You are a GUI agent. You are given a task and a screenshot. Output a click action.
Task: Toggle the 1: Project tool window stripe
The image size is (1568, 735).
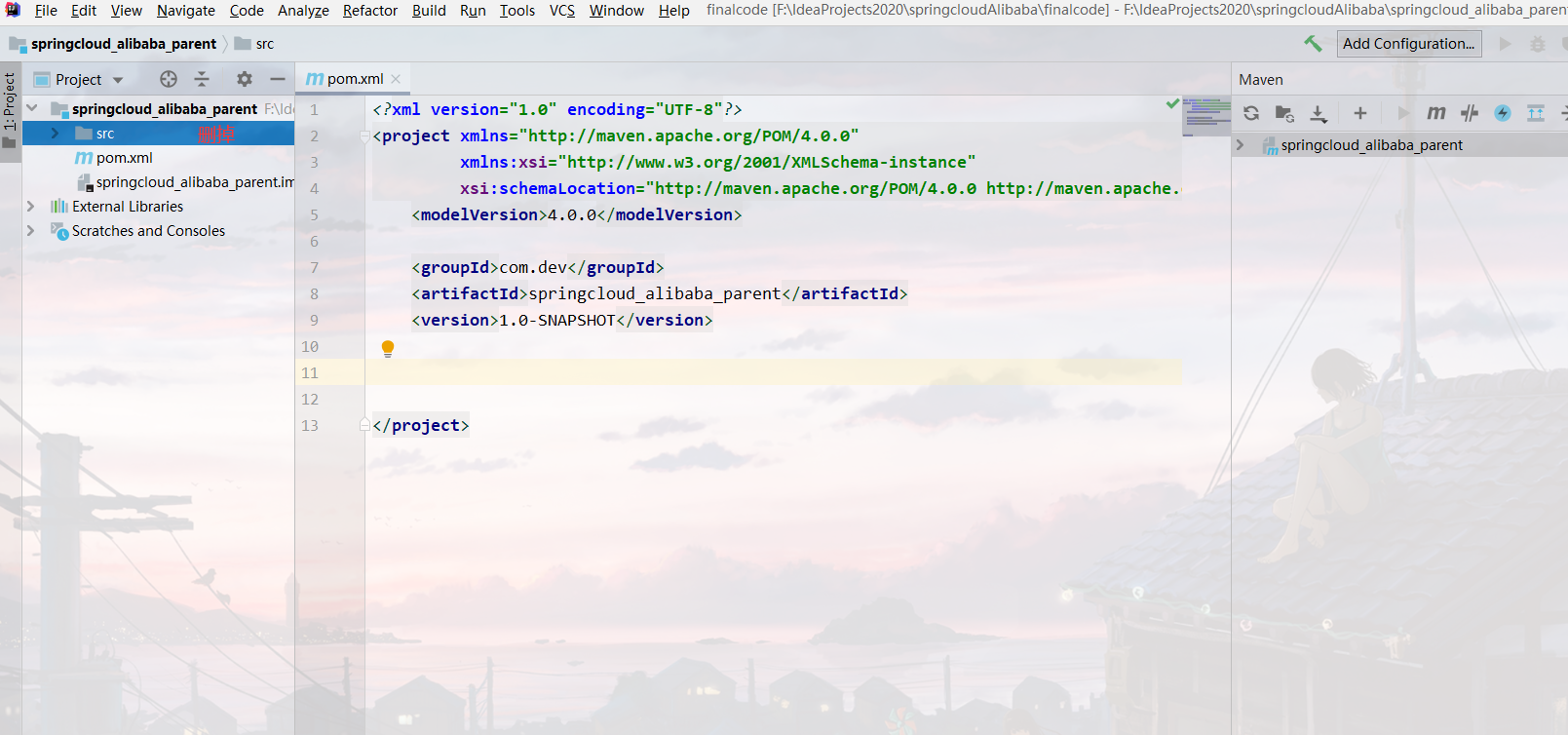click(x=10, y=110)
